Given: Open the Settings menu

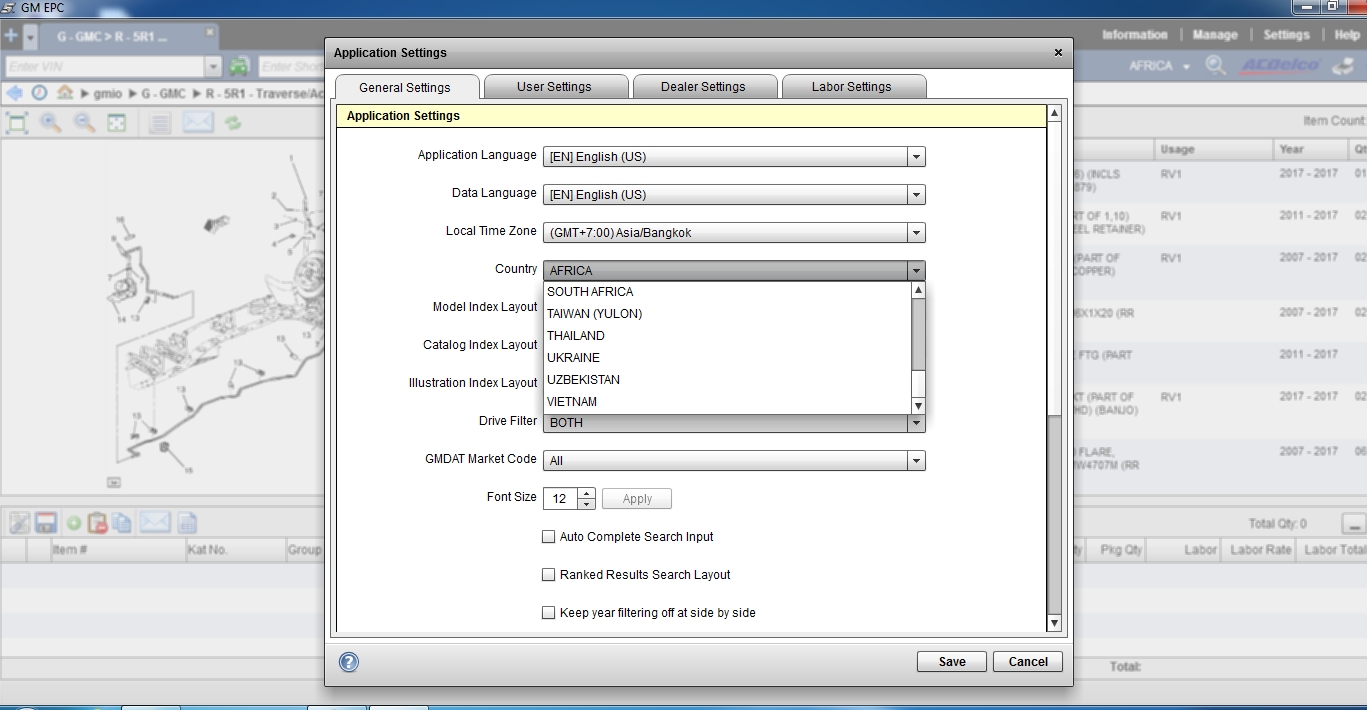Looking at the screenshot, I should tap(1286, 35).
